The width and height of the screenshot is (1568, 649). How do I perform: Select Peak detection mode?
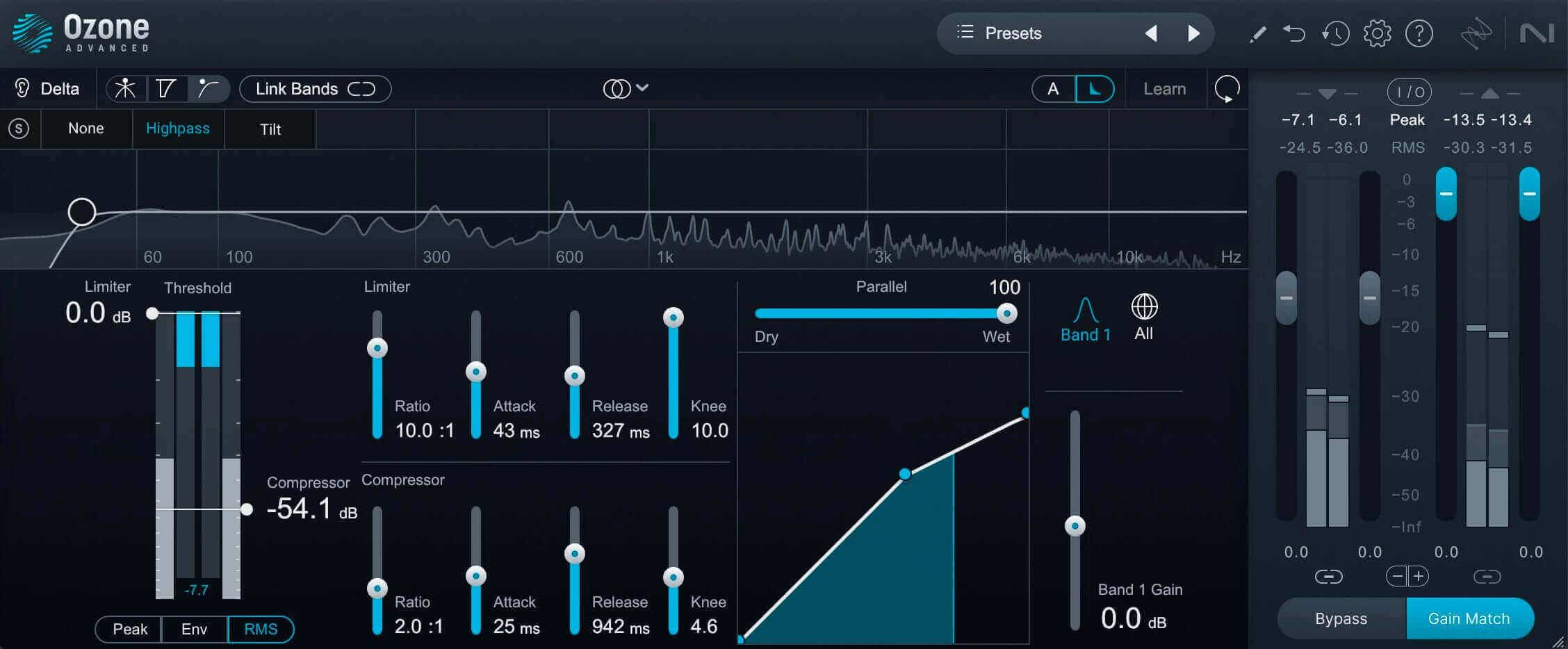pos(129,629)
